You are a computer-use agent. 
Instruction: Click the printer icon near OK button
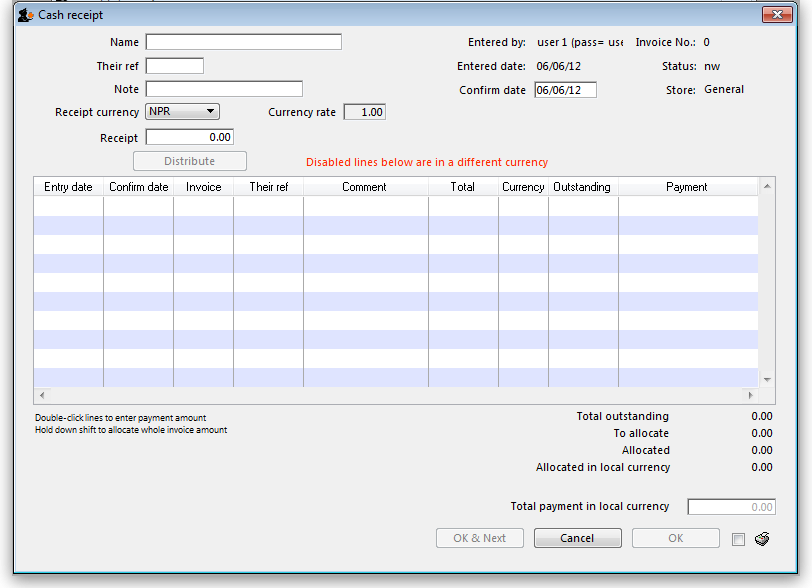[x=762, y=539]
